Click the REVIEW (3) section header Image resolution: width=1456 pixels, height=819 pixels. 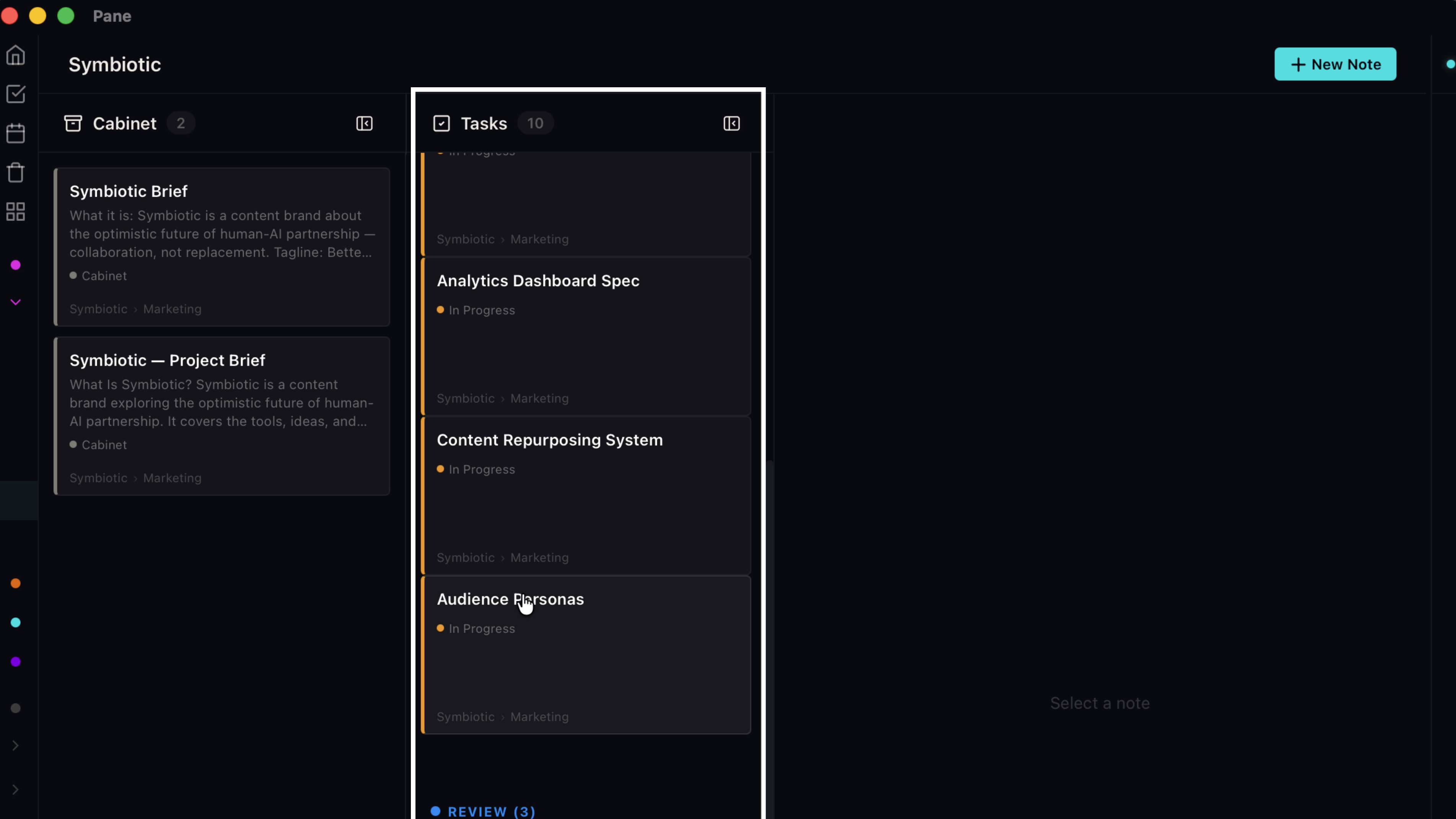point(483,812)
